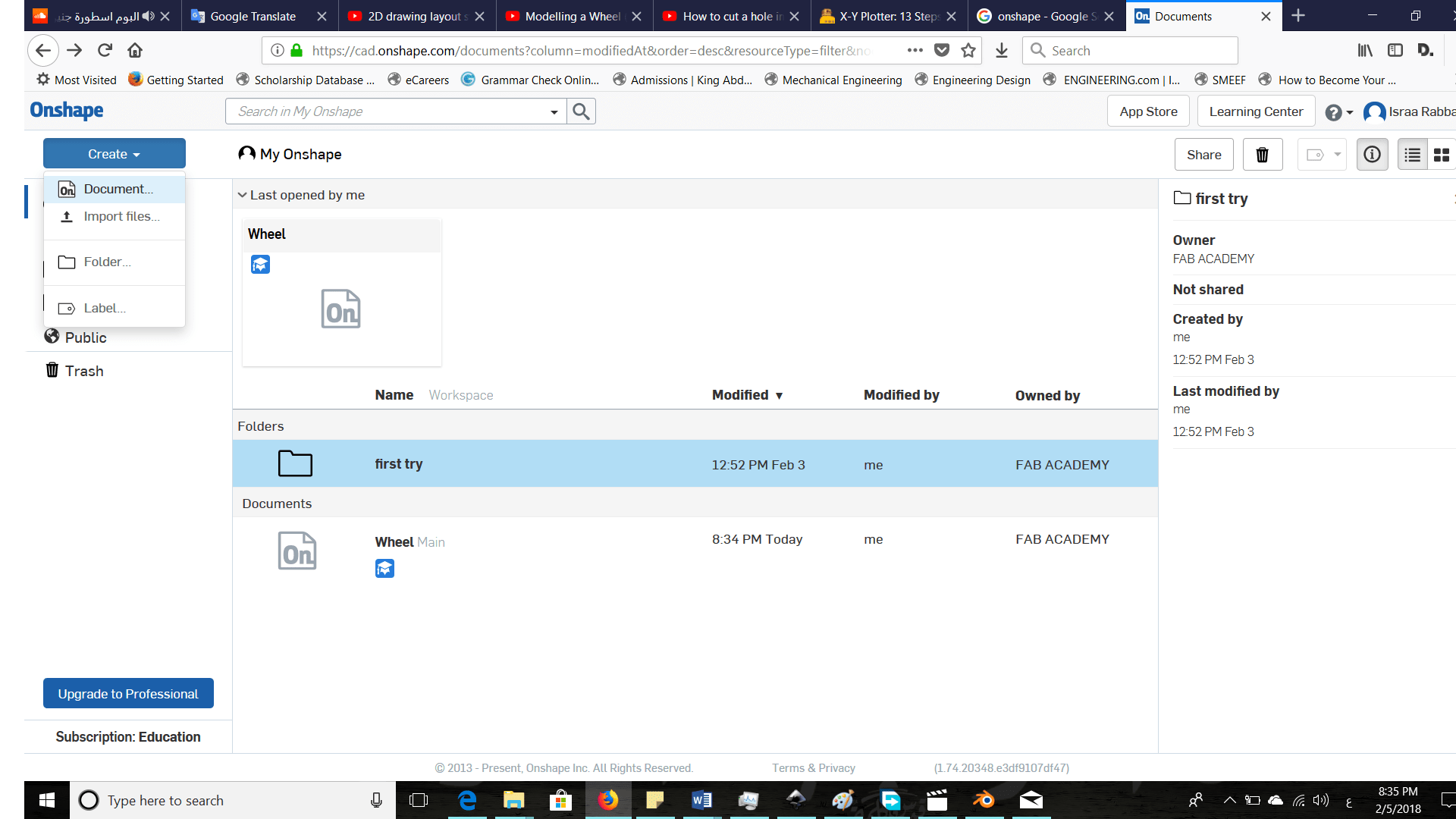Screen dimensions: 1456x819
Task: Choose Label... from Create menu
Action: (115, 309)
